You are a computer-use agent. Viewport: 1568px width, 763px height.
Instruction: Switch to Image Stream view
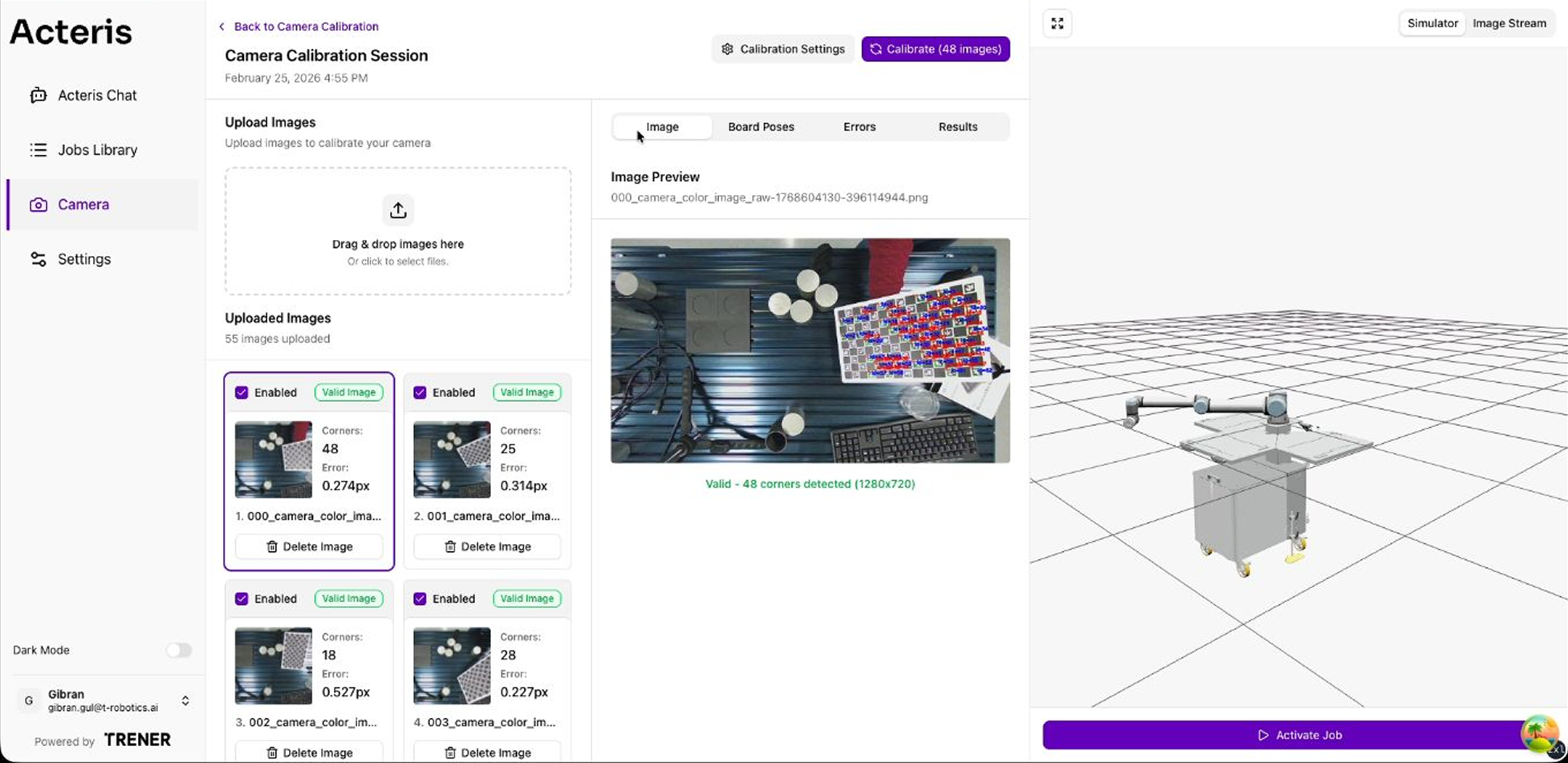pyautogui.click(x=1509, y=23)
